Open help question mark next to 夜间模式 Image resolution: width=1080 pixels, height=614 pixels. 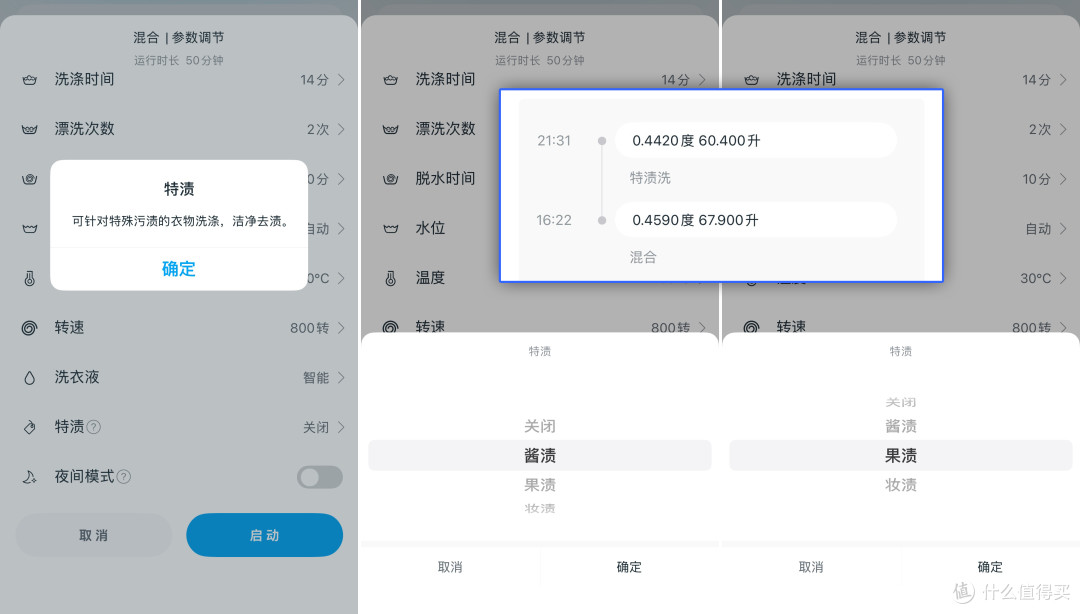[124, 477]
